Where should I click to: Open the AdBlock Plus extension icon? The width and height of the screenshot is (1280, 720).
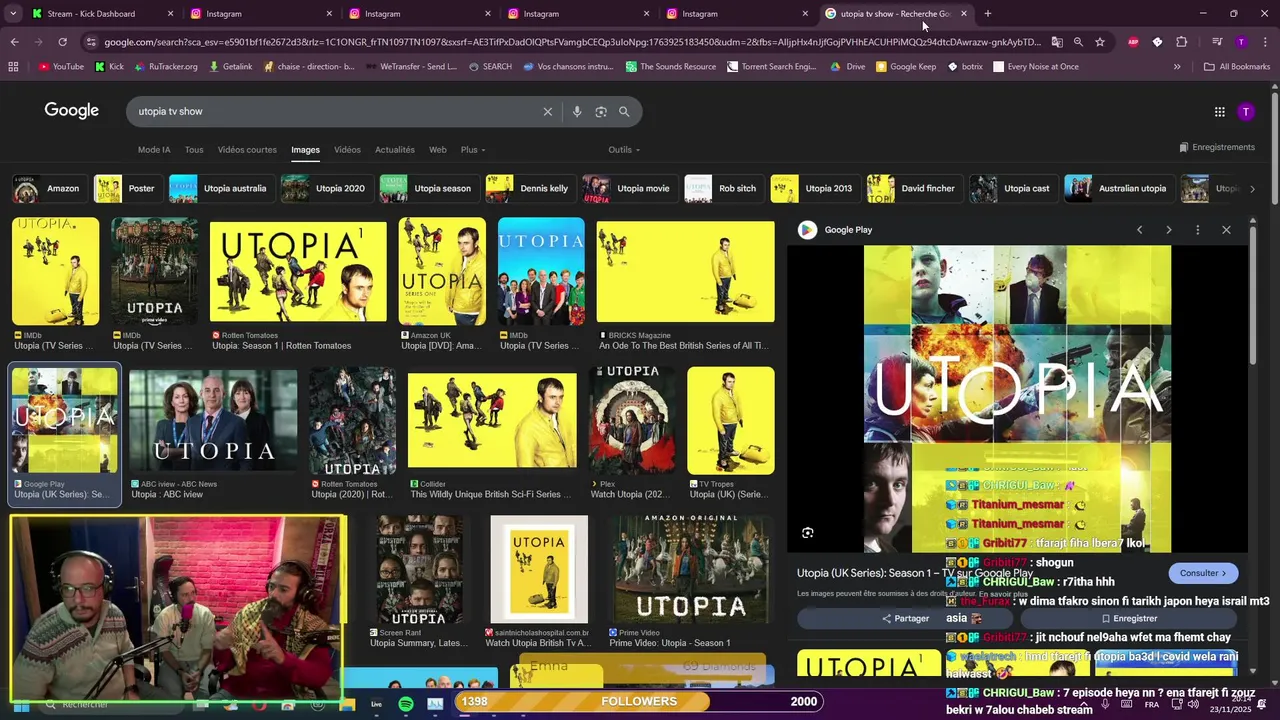(x=1133, y=42)
